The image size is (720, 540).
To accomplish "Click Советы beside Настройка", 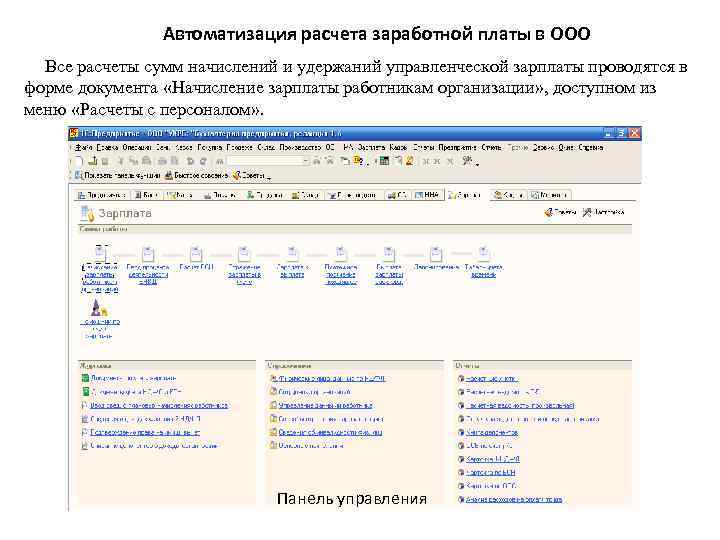I will point(560,212).
